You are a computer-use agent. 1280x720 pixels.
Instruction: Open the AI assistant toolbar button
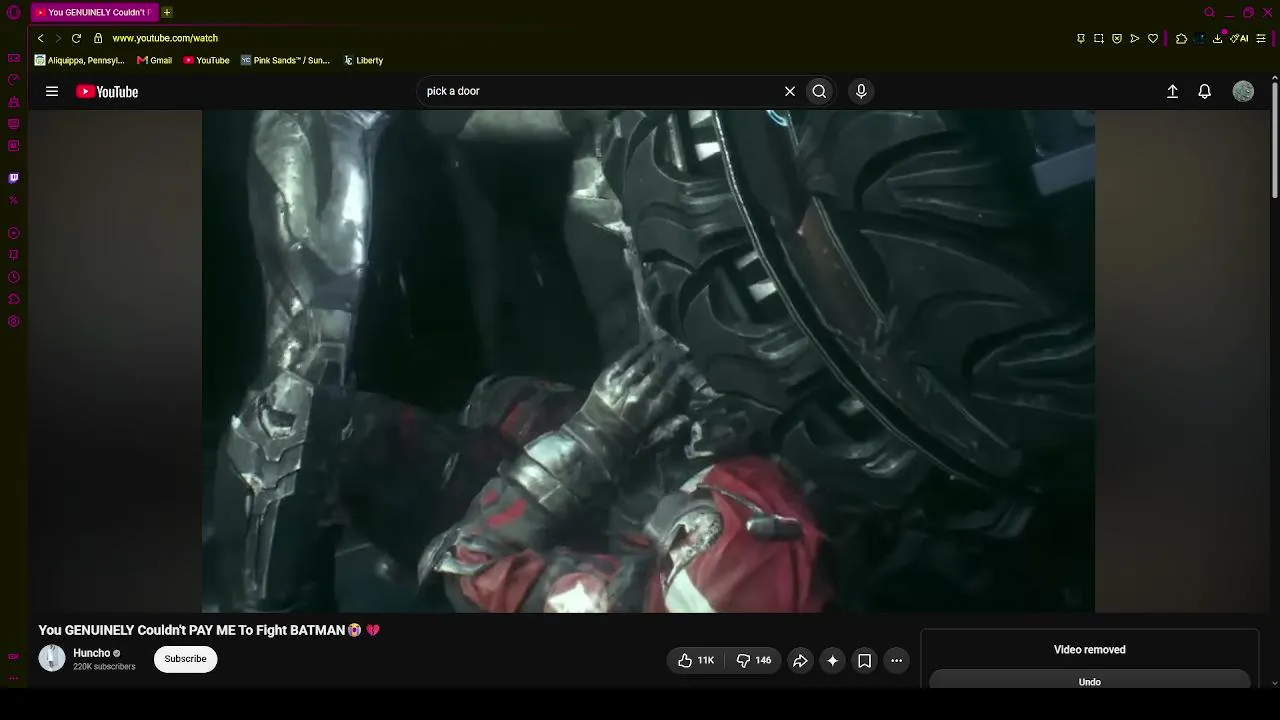point(1240,38)
